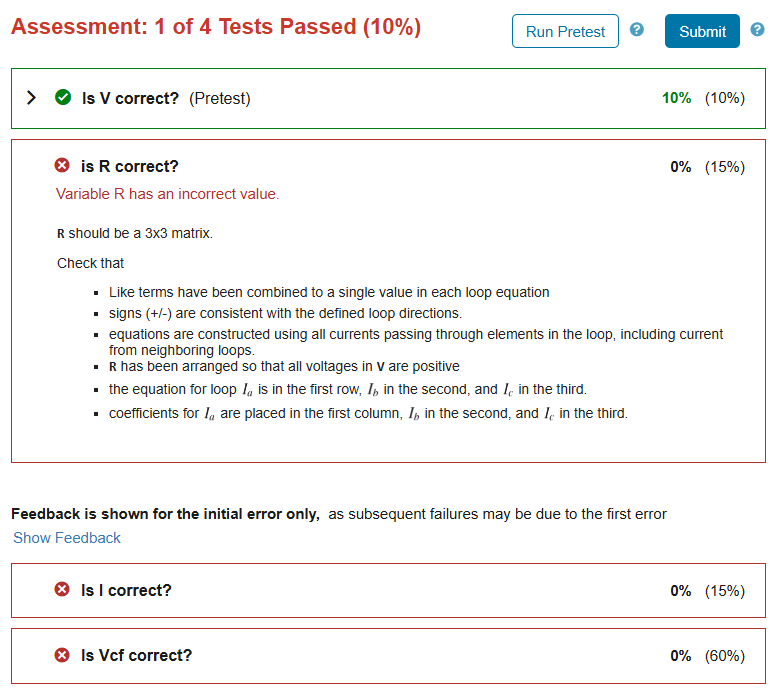Expand the "Is V correct?" test chevron
774x692 pixels.
[x=31, y=98]
